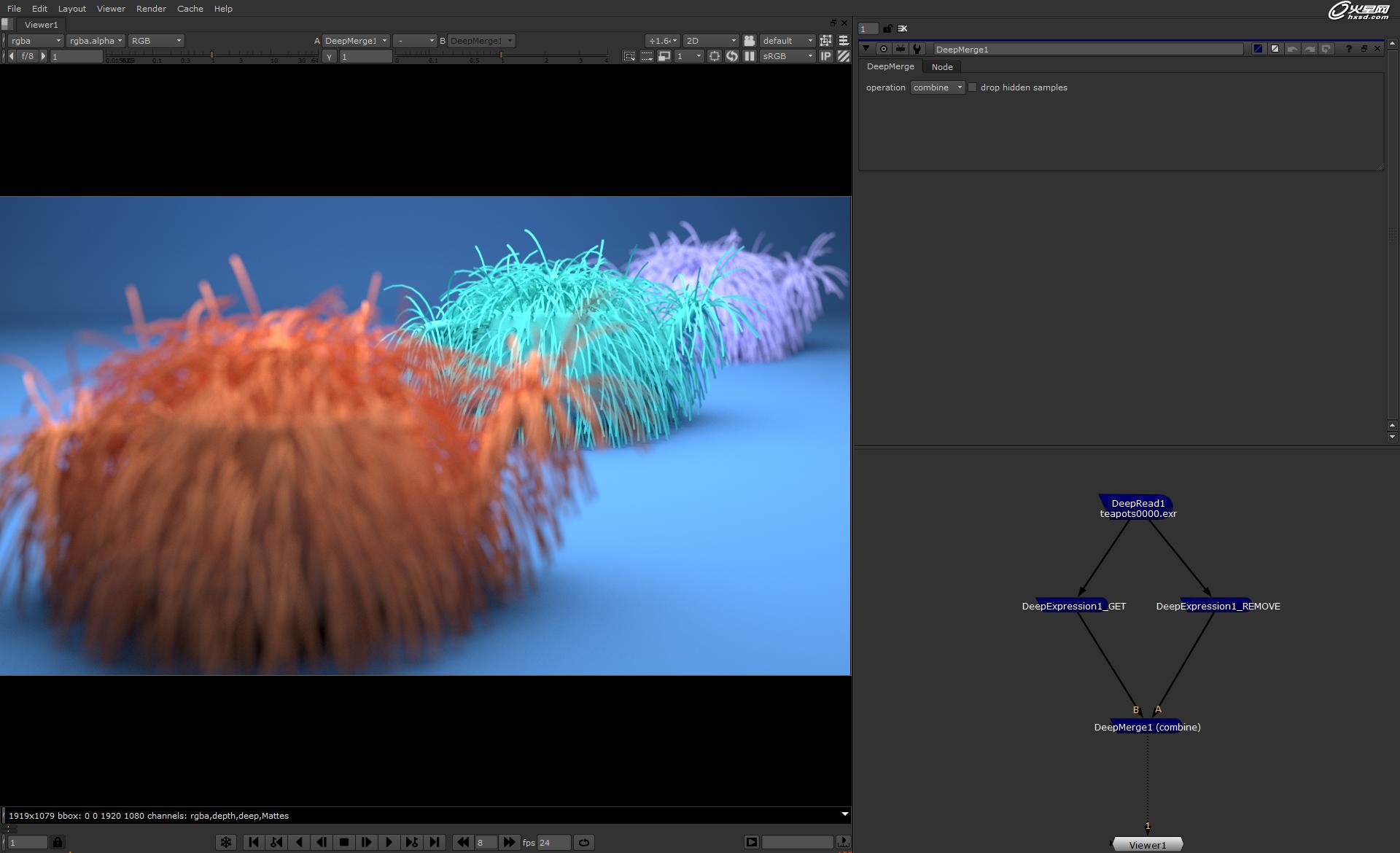The width and height of the screenshot is (1400, 853).
Task: Select the DeepMerge properties tab
Action: pos(890,66)
